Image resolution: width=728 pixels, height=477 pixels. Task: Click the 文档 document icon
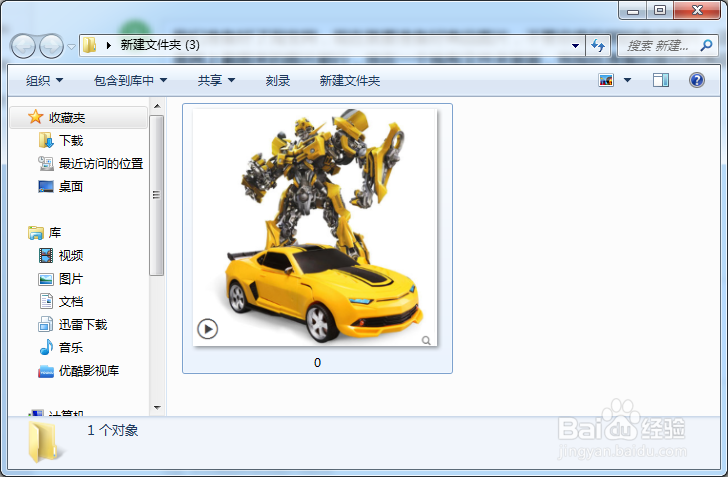tap(46, 301)
